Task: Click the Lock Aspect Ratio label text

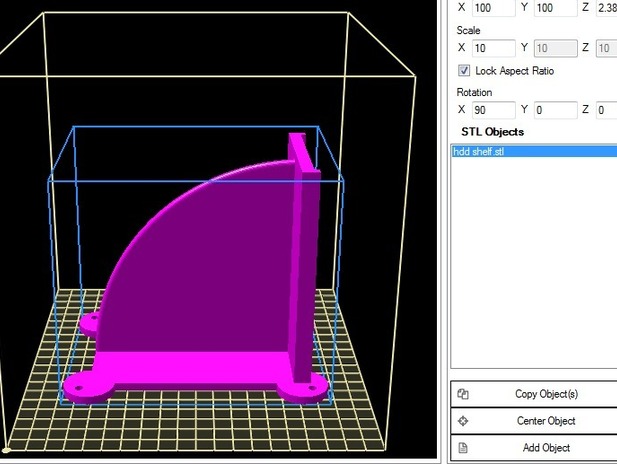Action: pyautogui.click(x=515, y=71)
